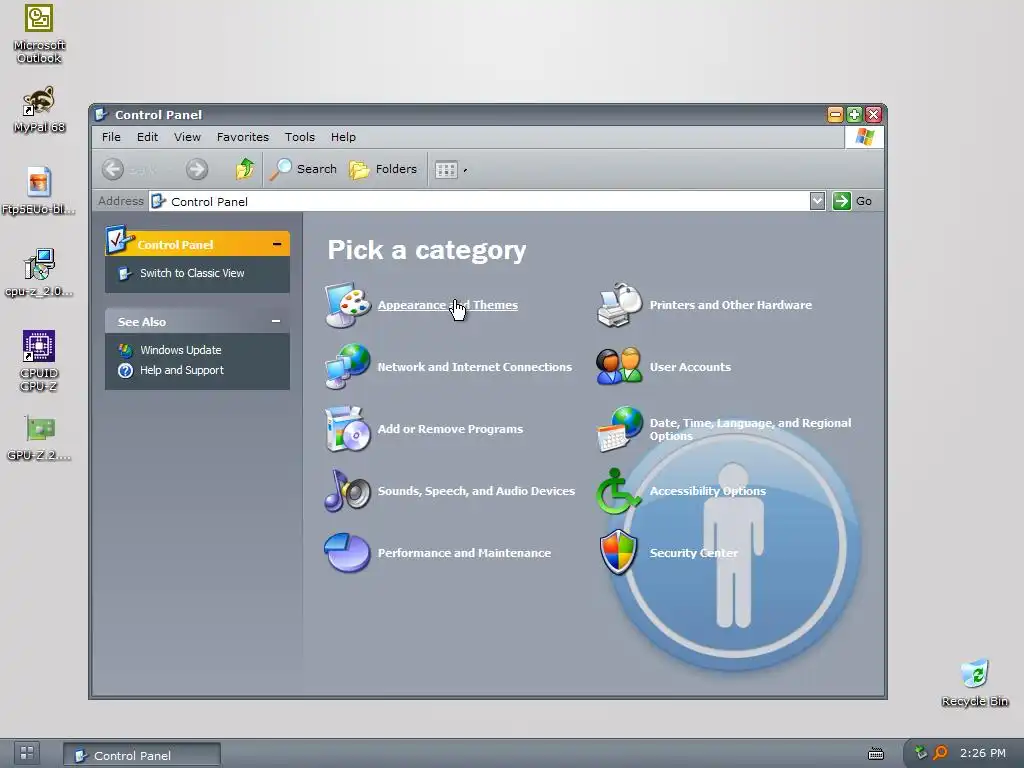The height and width of the screenshot is (768, 1024).
Task: Click the Search toolbar button
Action: click(304, 169)
